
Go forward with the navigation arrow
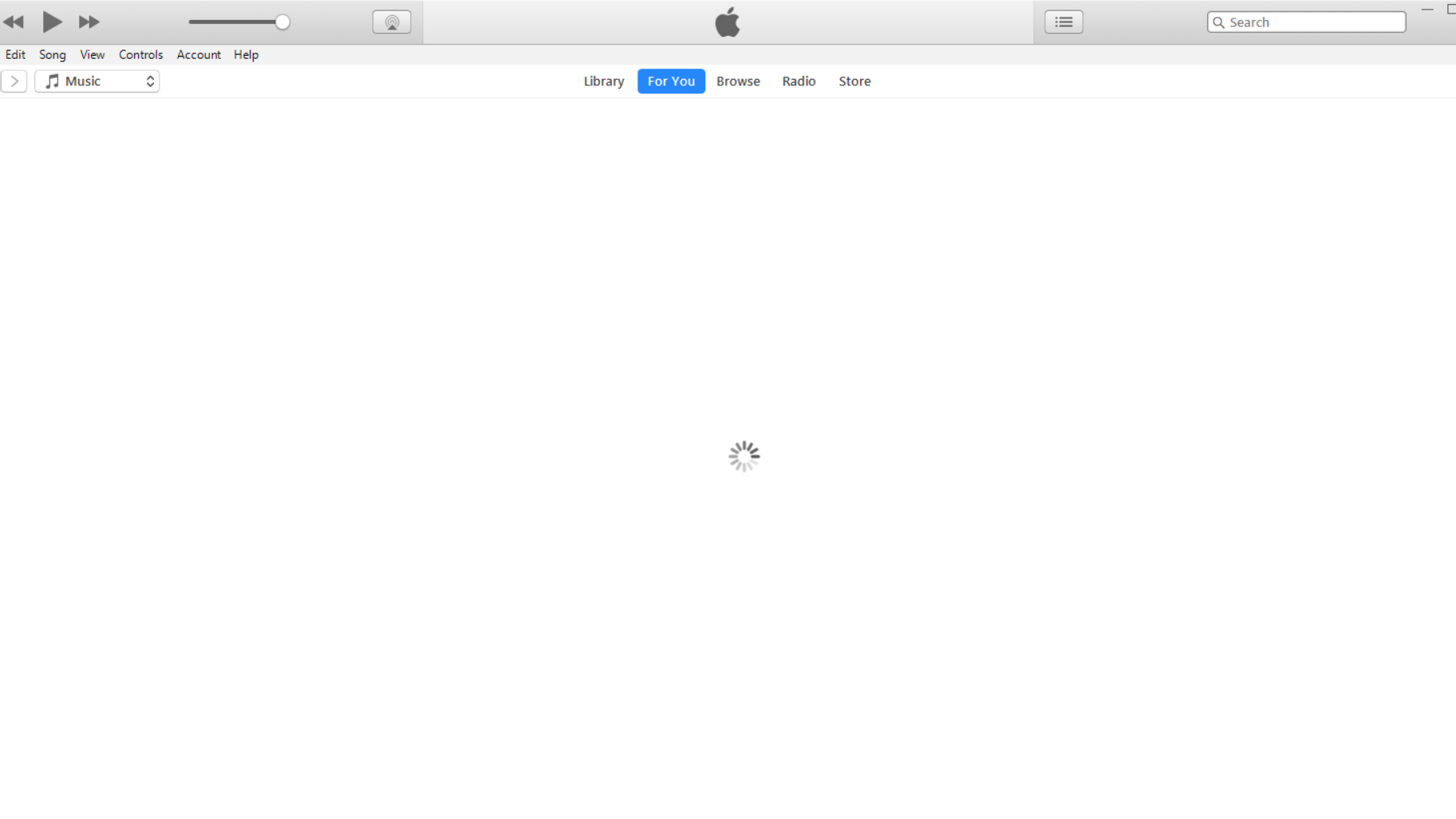click(14, 81)
